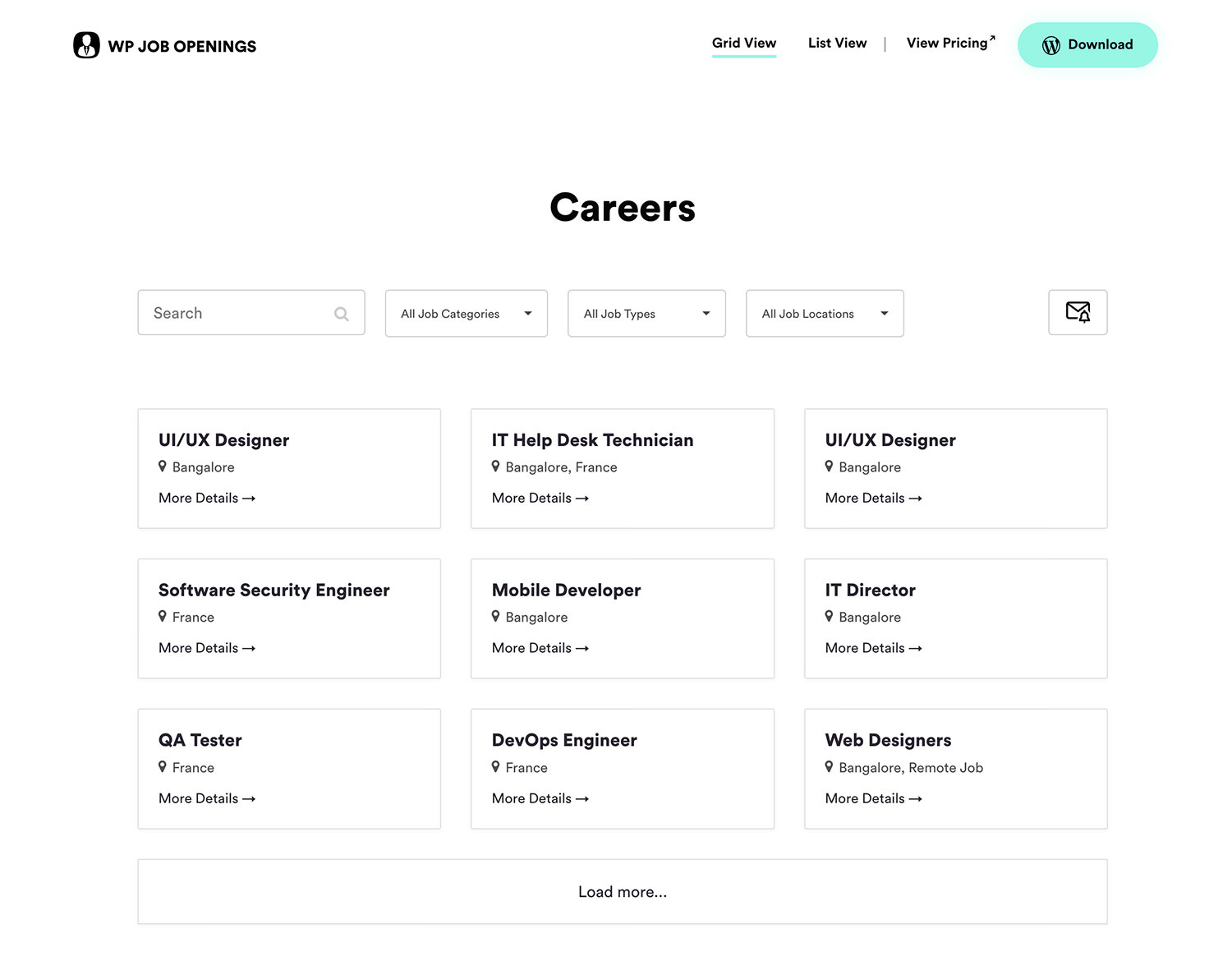Click the external link arrow on View Pricing
Image resolution: width=1232 pixels, height=956 pixels.
tap(992, 38)
